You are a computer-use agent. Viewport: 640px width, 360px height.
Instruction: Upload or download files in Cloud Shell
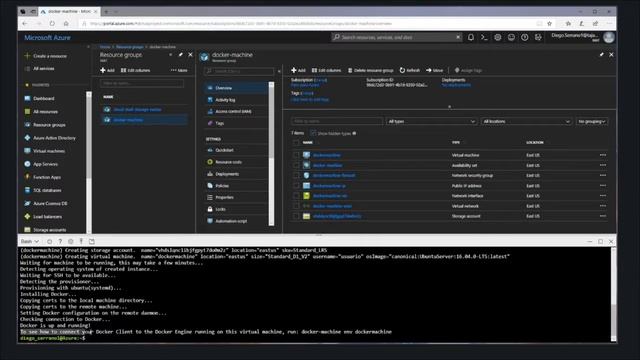81,241
